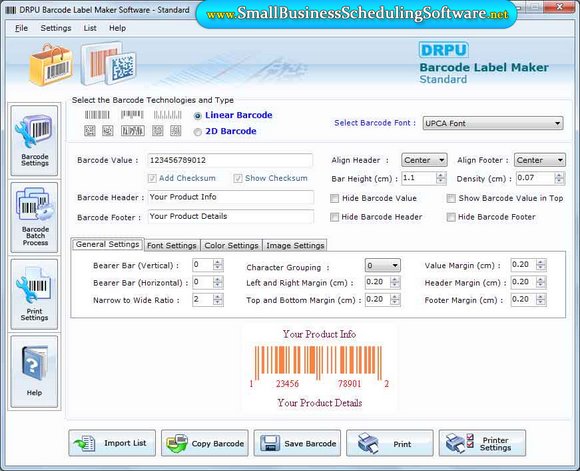The height and width of the screenshot is (471, 580).
Task: Click the Barcode Value input field
Action: coord(230,160)
